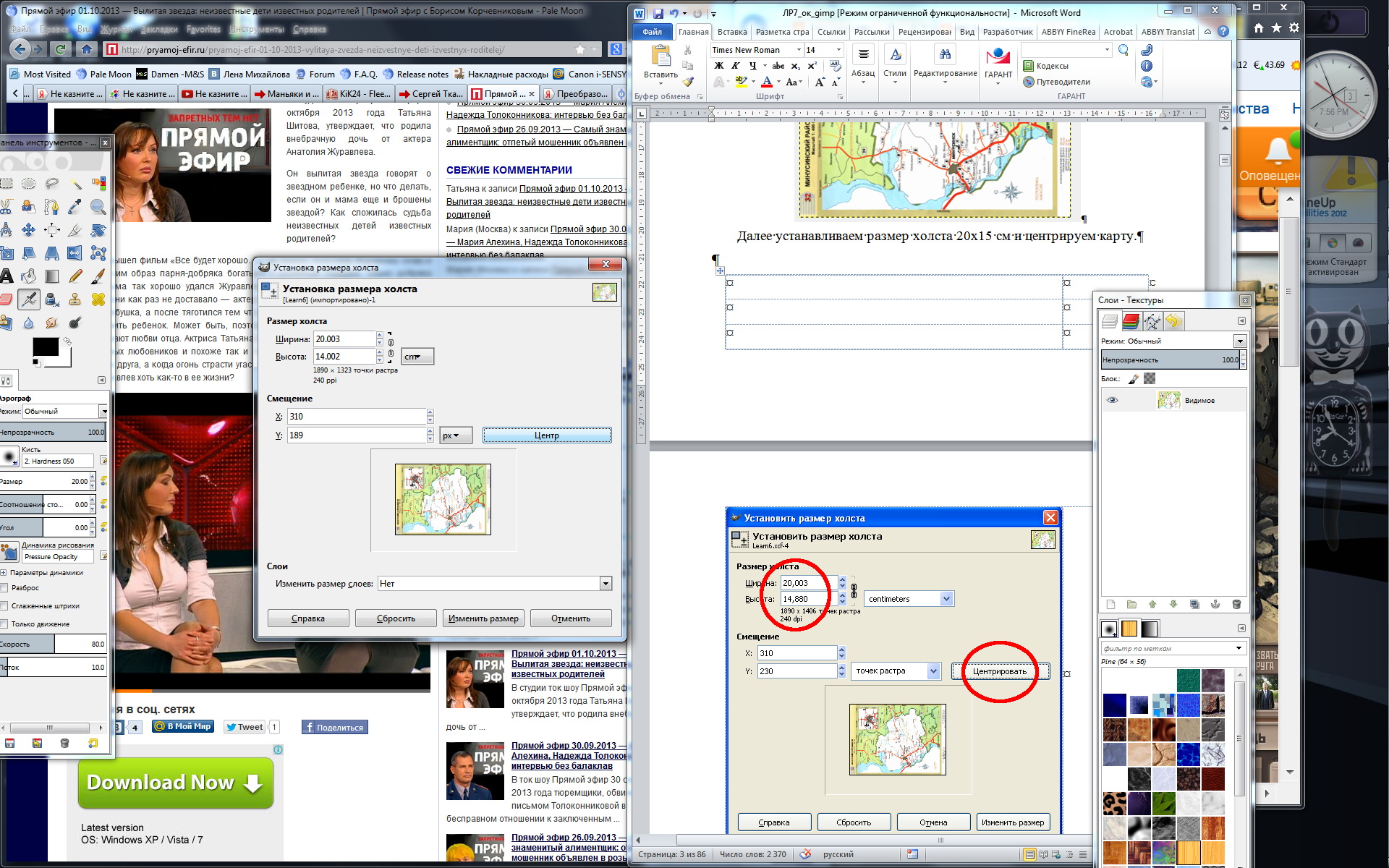1389x868 pixels.
Task: Toggle italic К in Word ribbon
Action: (735, 66)
